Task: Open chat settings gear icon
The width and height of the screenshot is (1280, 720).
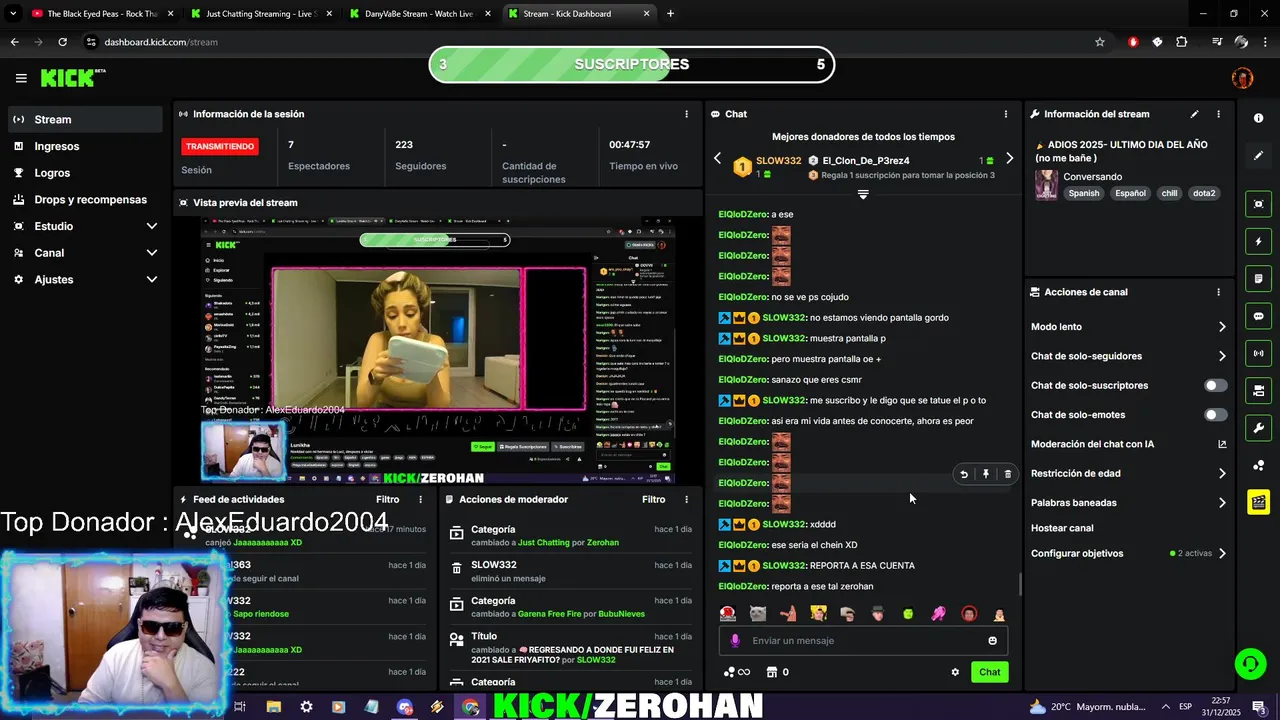Action: coord(955,672)
